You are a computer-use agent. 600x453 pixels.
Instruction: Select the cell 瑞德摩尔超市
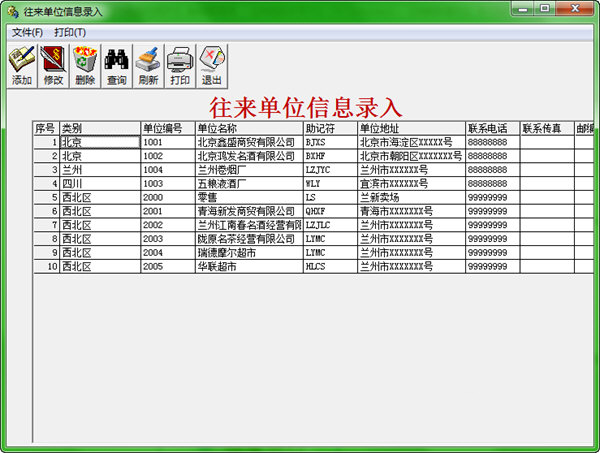click(x=249, y=253)
